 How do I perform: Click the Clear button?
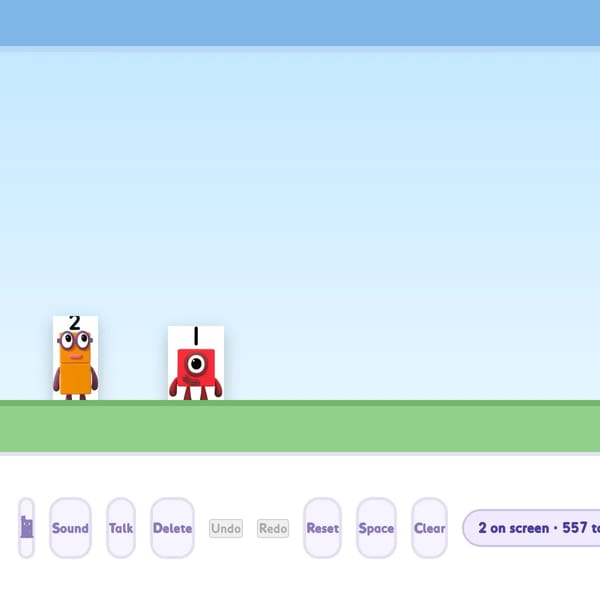pyautogui.click(x=429, y=528)
